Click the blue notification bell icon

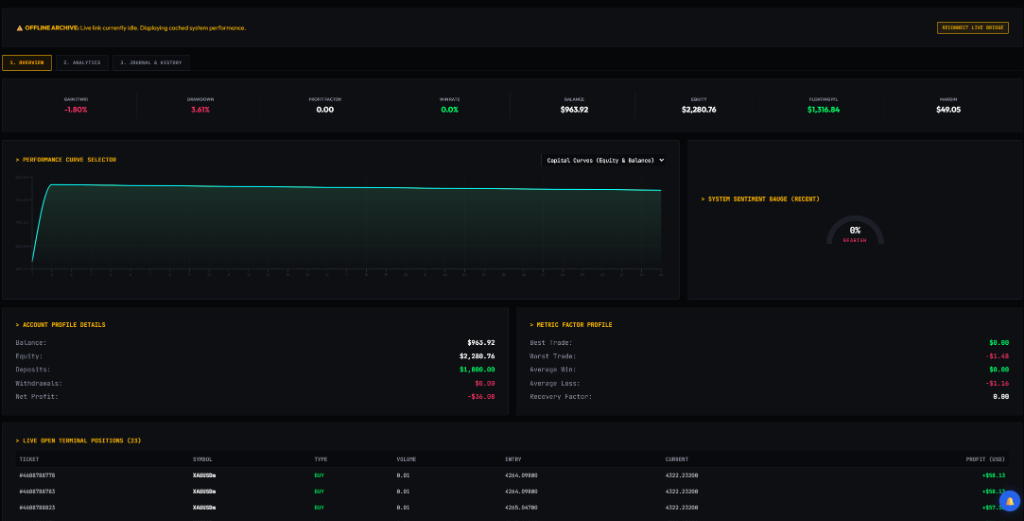pos(1010,501)
